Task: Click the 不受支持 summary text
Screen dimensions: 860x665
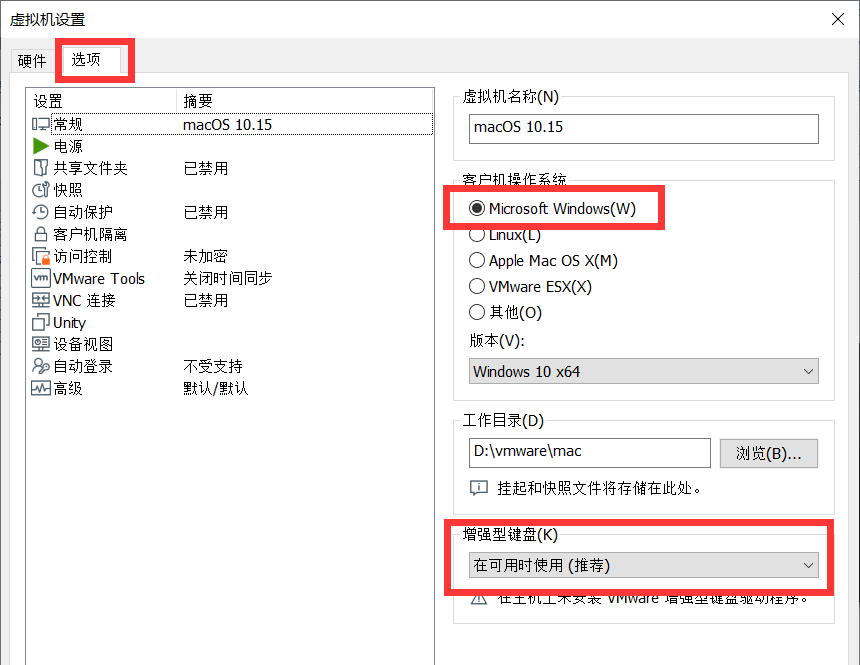Action: [x=213, y=366]
